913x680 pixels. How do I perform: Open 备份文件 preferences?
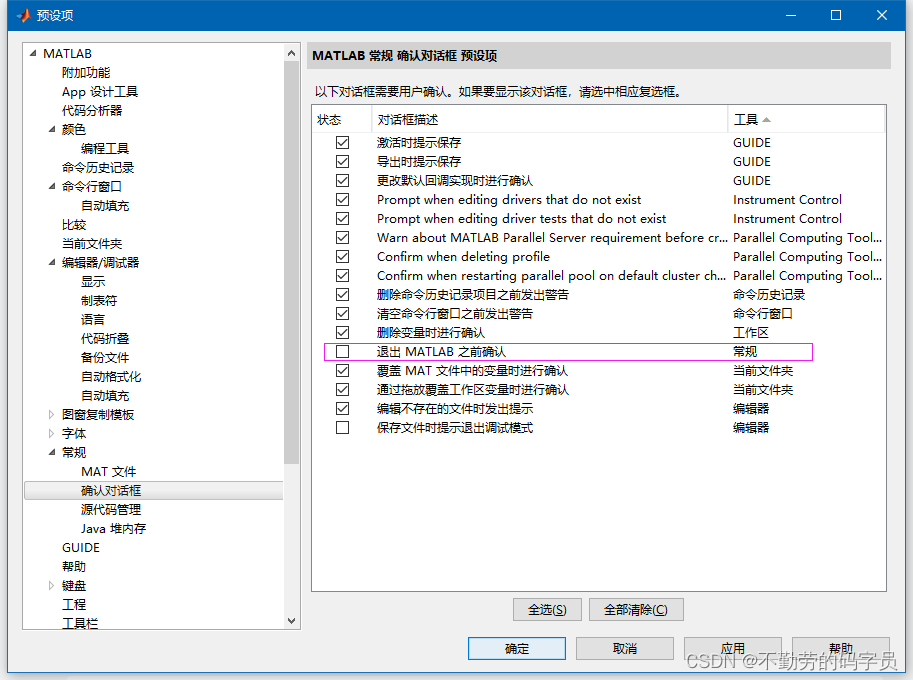tap(105, 357)
